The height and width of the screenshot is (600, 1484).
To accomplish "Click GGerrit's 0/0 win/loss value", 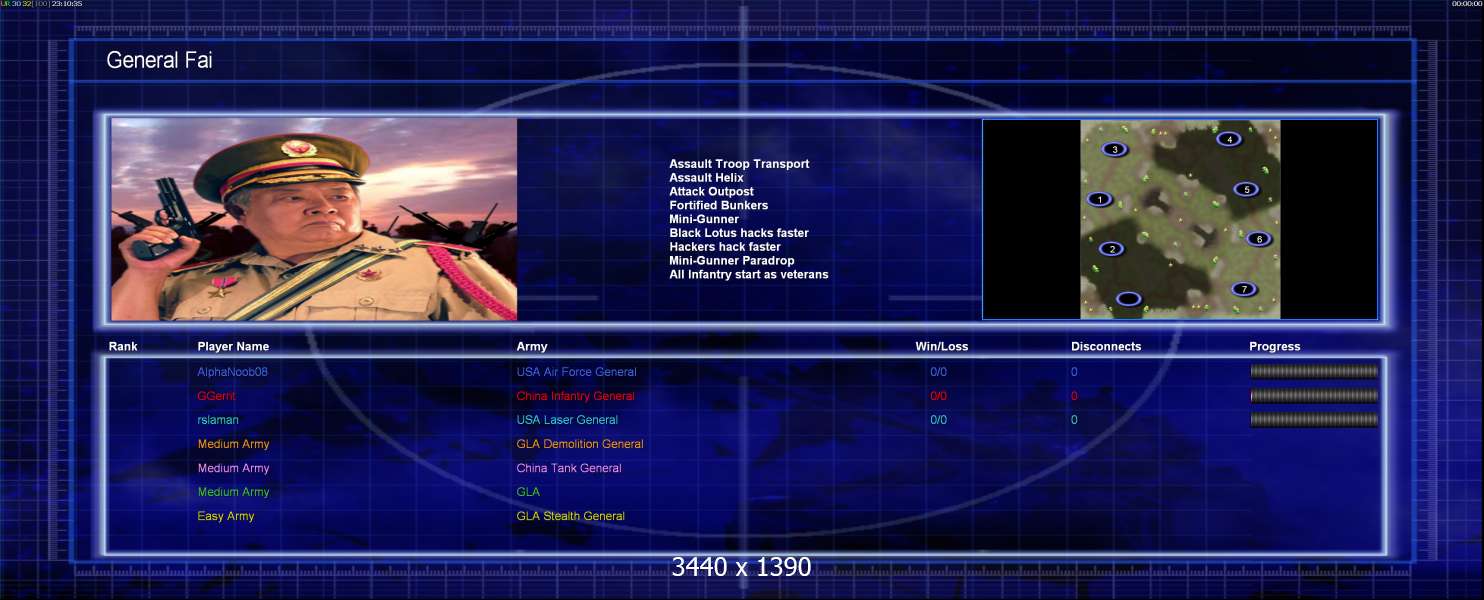I will (938, 396).
